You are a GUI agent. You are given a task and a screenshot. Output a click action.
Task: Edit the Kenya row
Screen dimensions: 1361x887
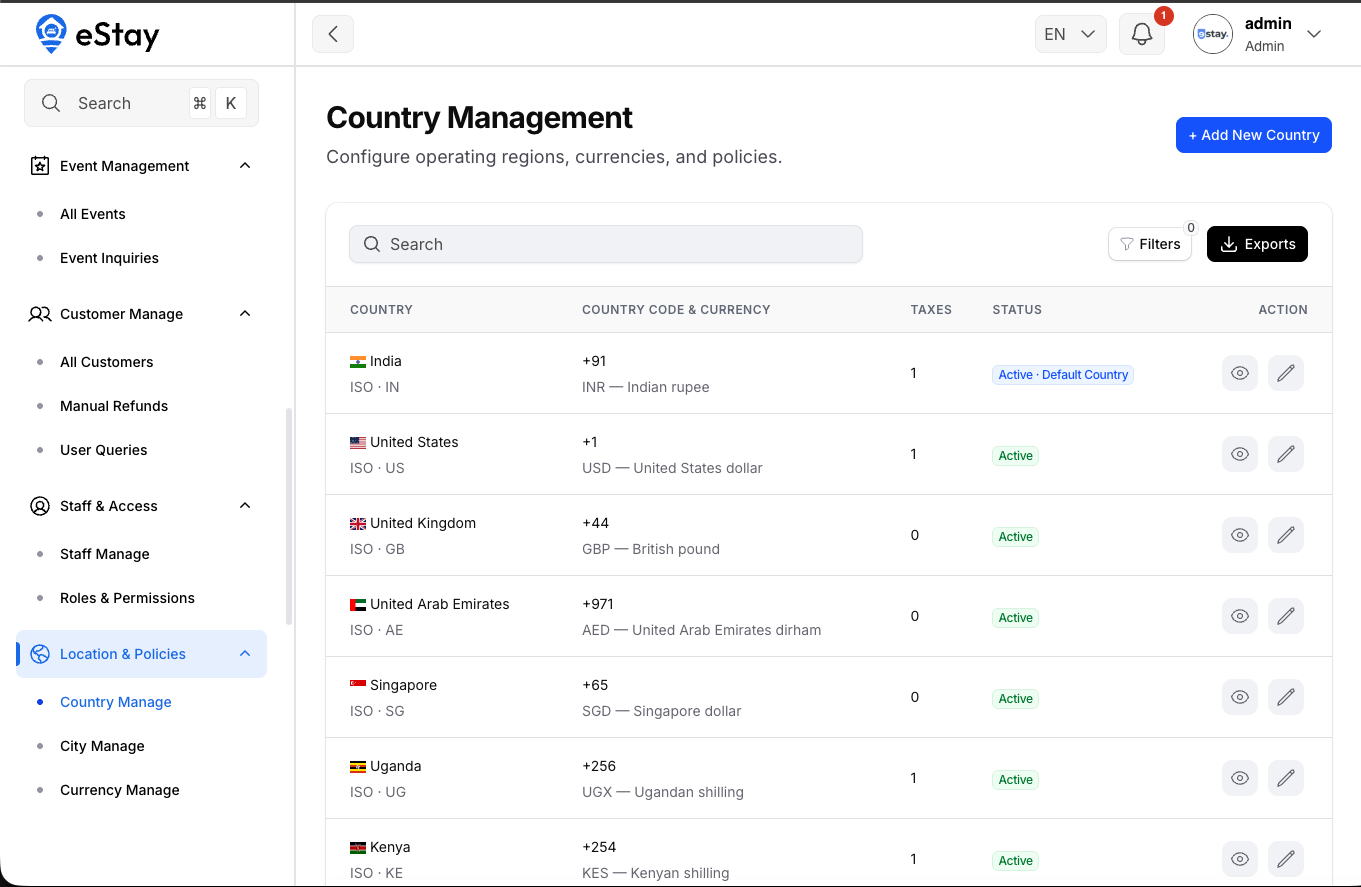(1286, 859)
